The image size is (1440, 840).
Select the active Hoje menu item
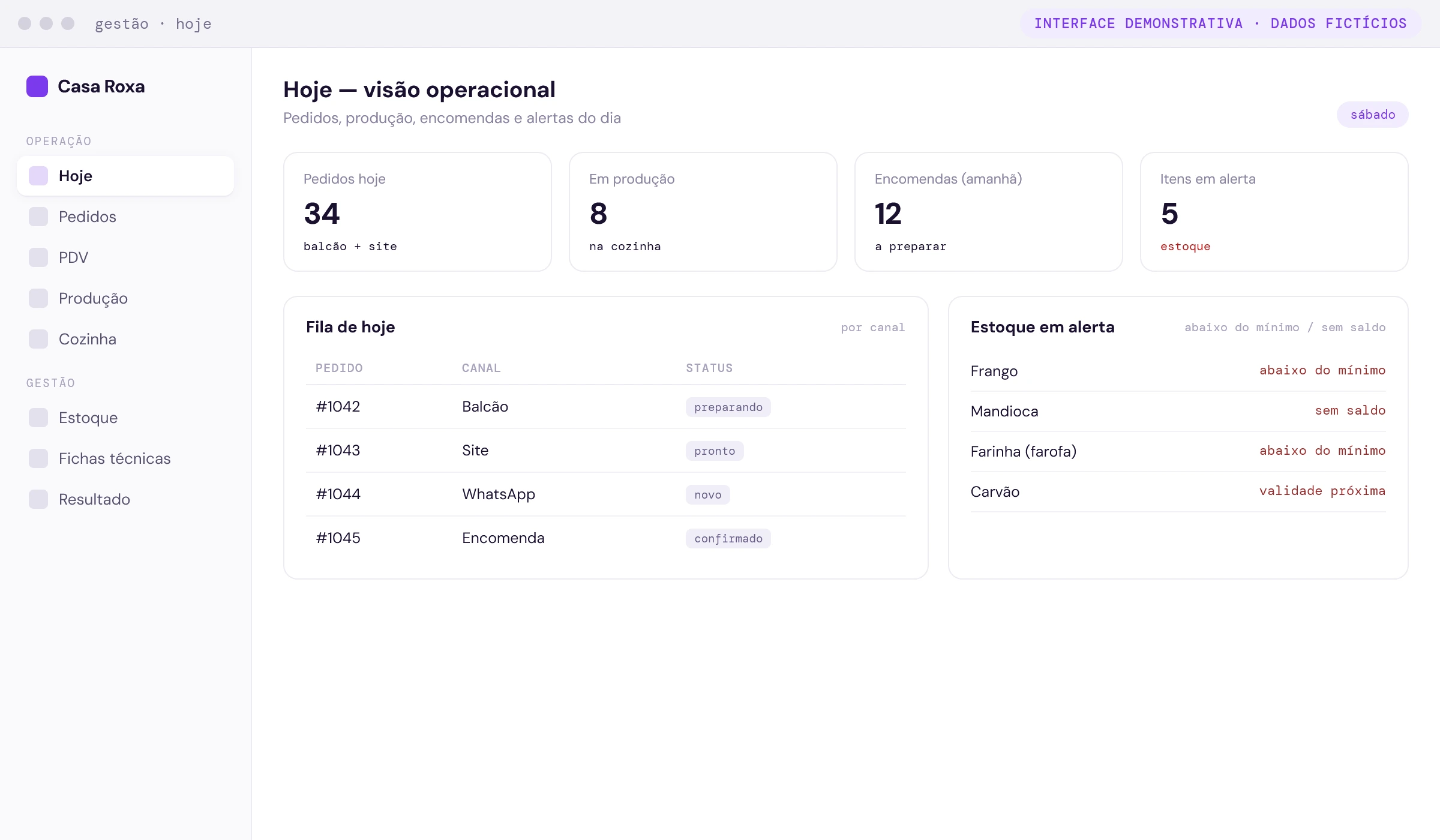pyautogui.click(x=125, y=176)
